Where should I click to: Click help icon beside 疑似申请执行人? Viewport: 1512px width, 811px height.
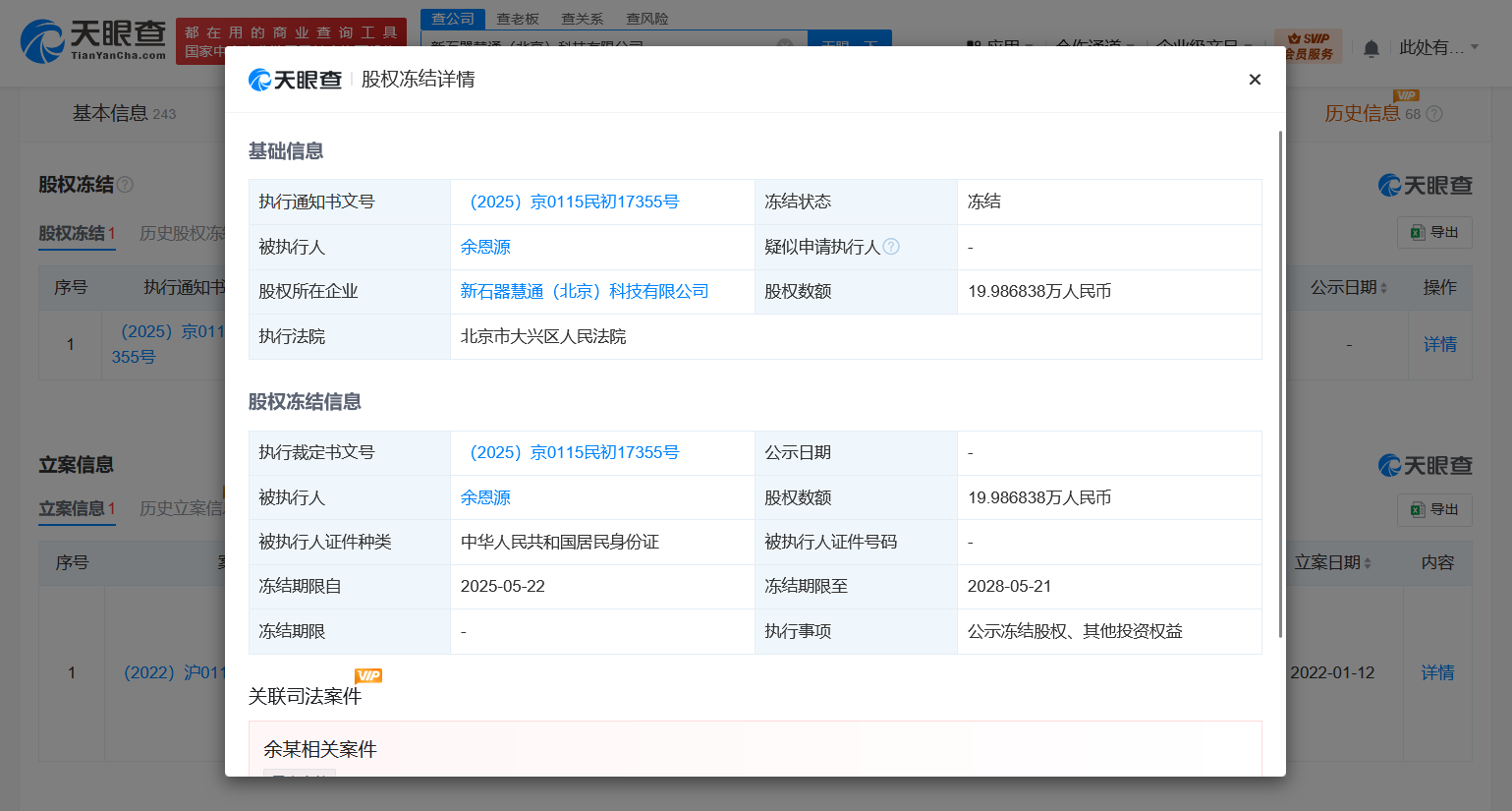click(891, 247)
